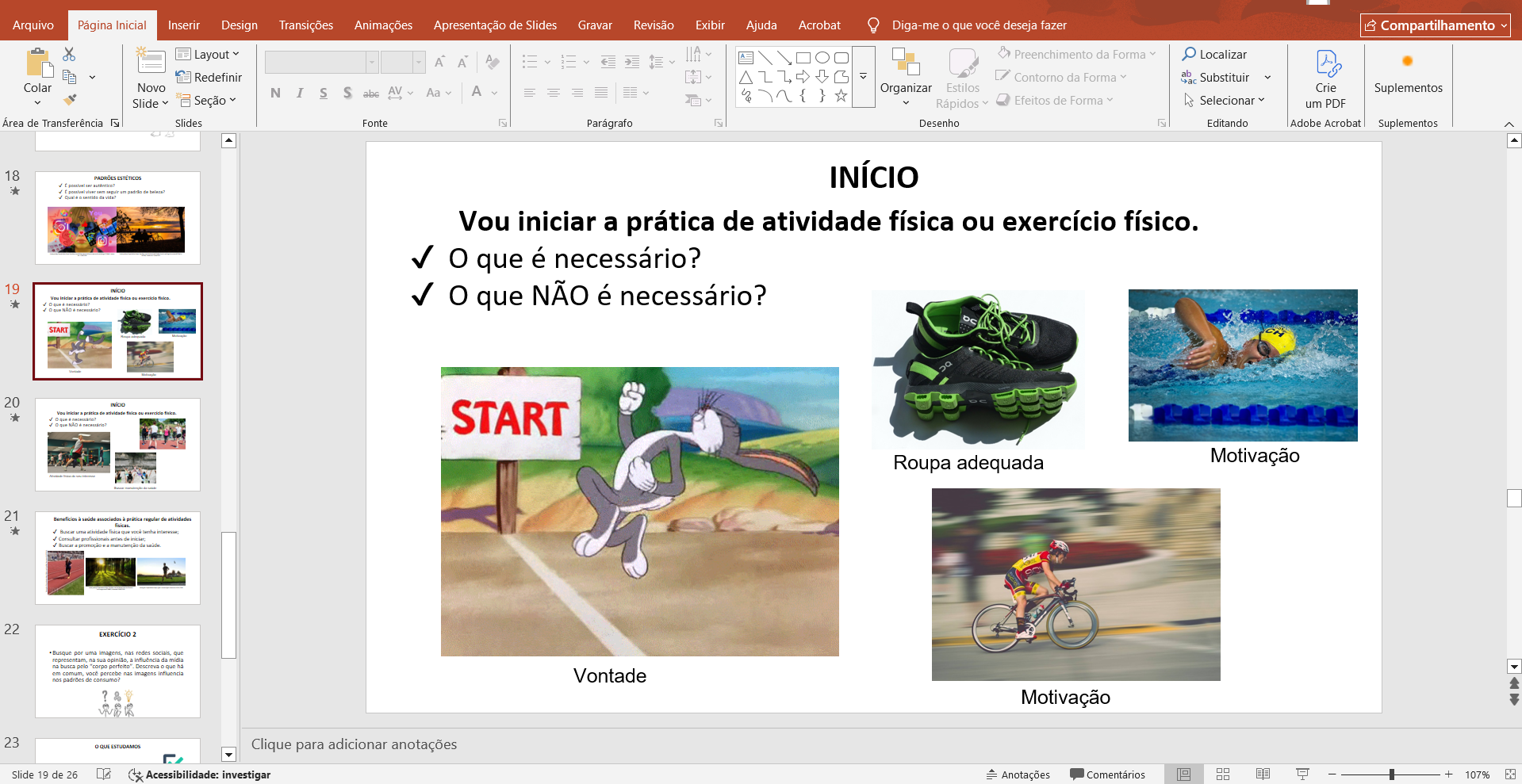Open the Arquivo menu
Viewport: 1522px width, 784px height.
point(33,25)
